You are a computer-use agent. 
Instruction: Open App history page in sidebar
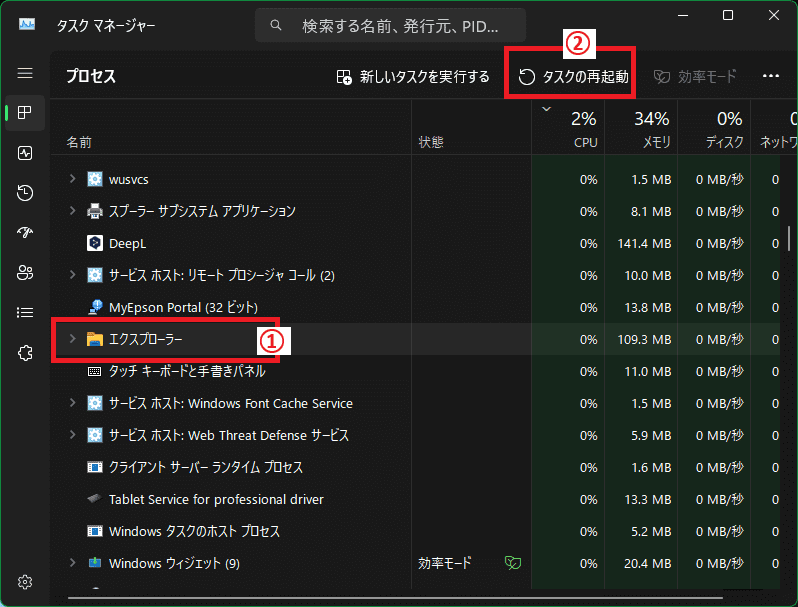[25, 193]
